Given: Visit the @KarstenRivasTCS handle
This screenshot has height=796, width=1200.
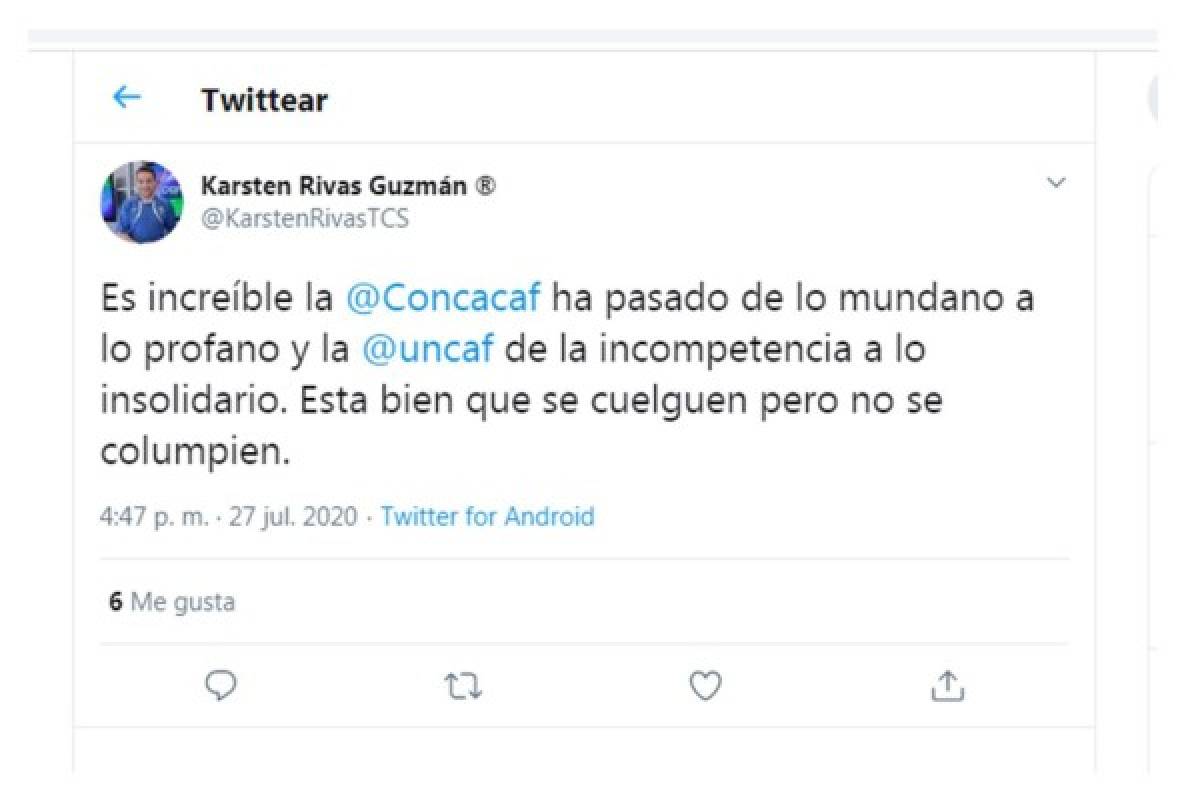Looking at the screenshot, I should click(305, 219).
